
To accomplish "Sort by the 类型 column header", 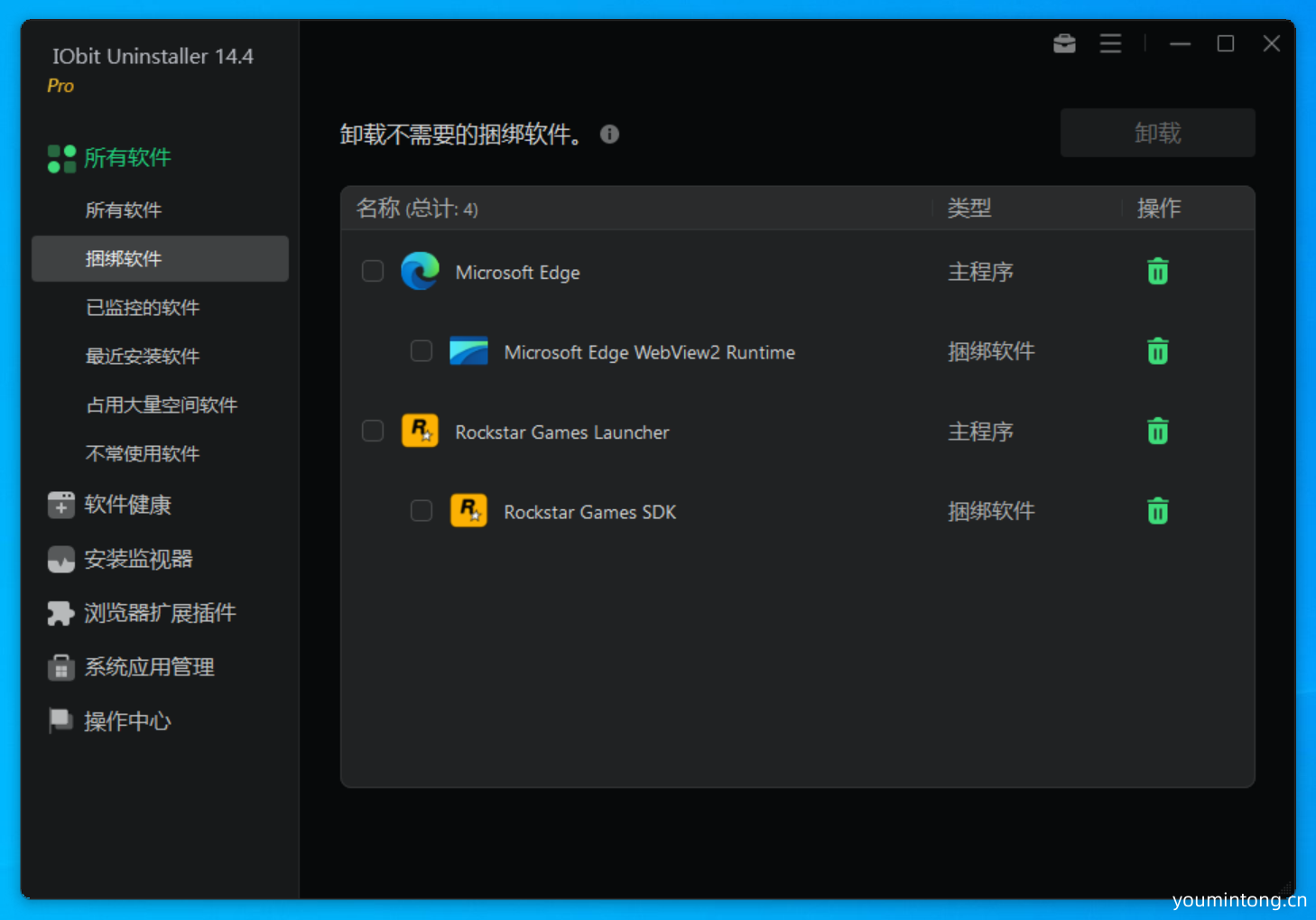I will [969, 209].
